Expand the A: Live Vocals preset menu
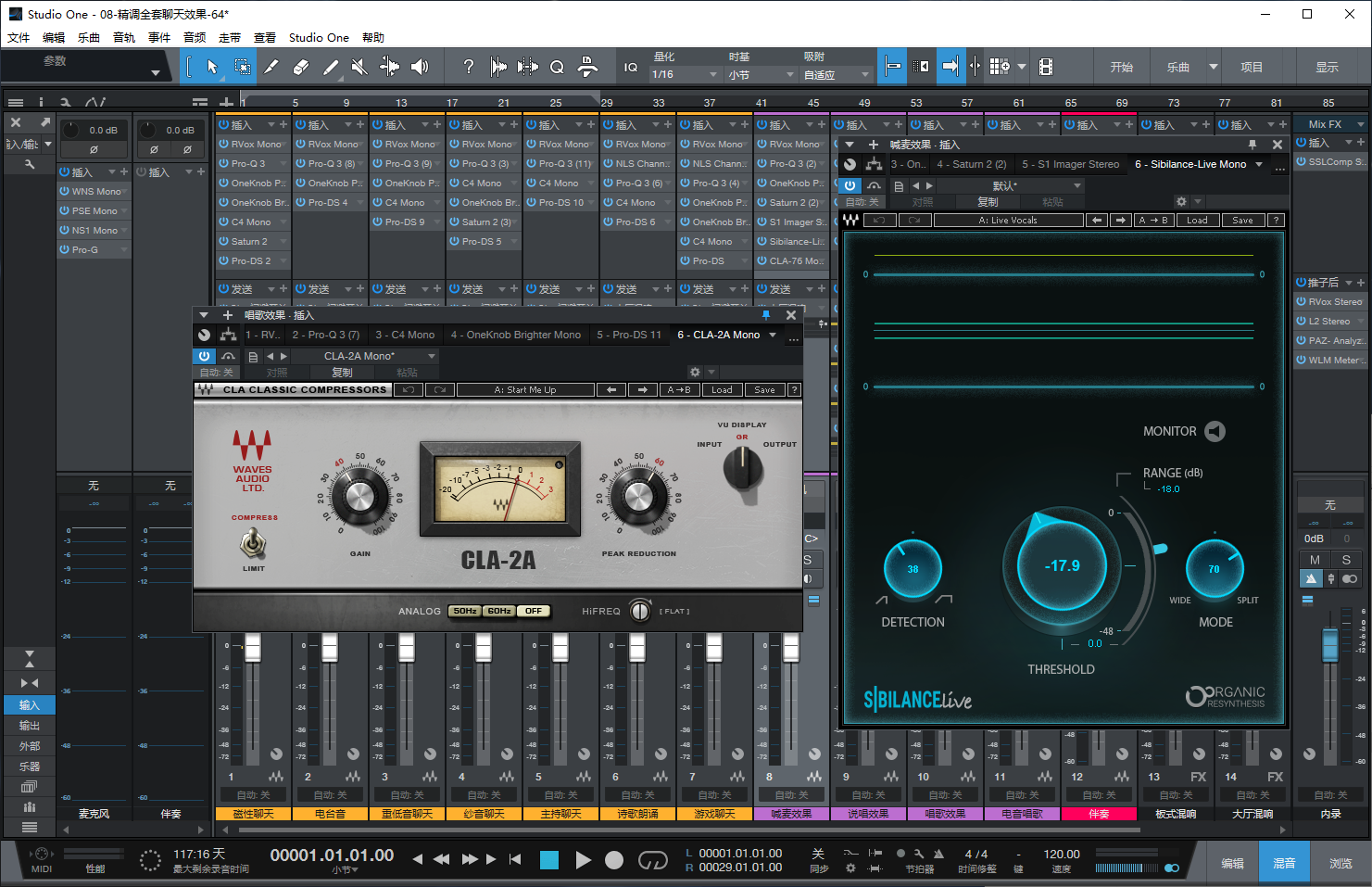This screenshot has height=887, width=1372. point(1008,221)
